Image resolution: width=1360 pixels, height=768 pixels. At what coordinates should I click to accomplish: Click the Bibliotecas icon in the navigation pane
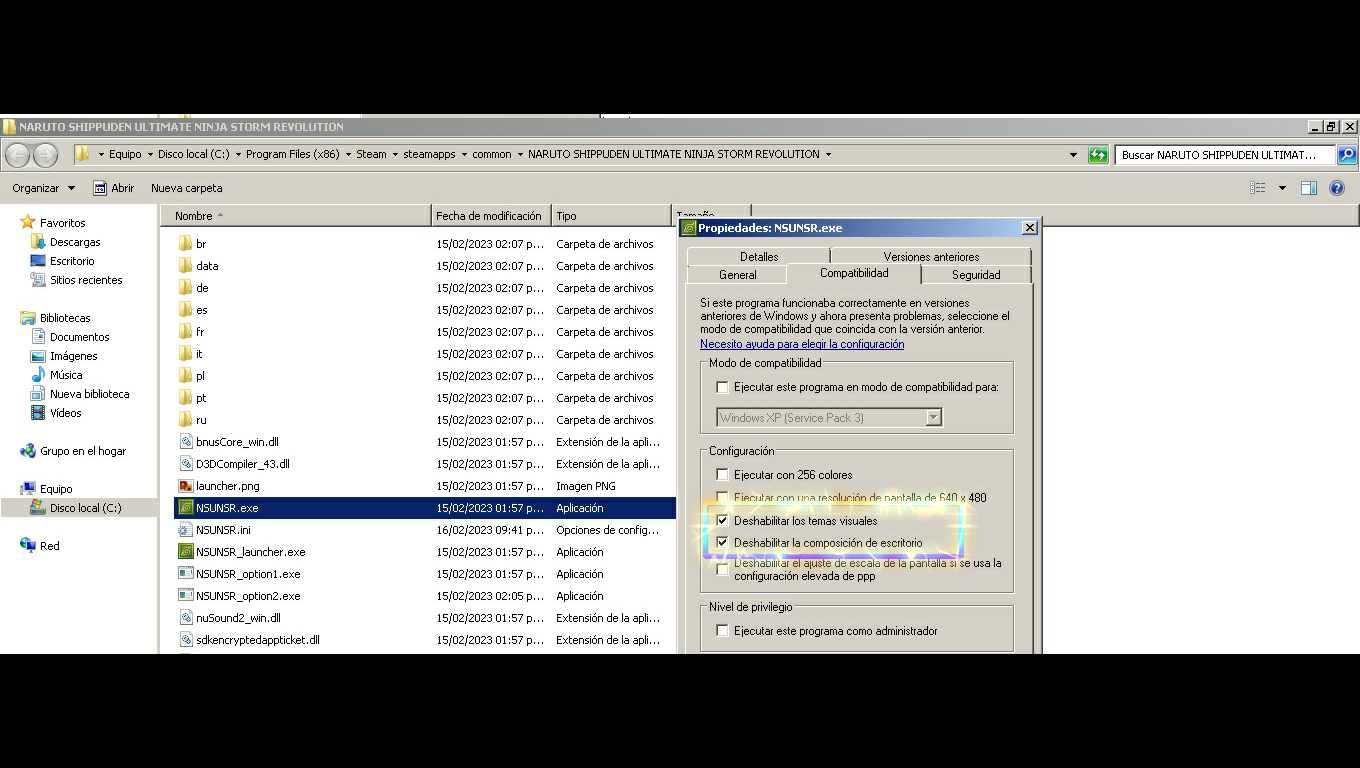click(27, 318)
